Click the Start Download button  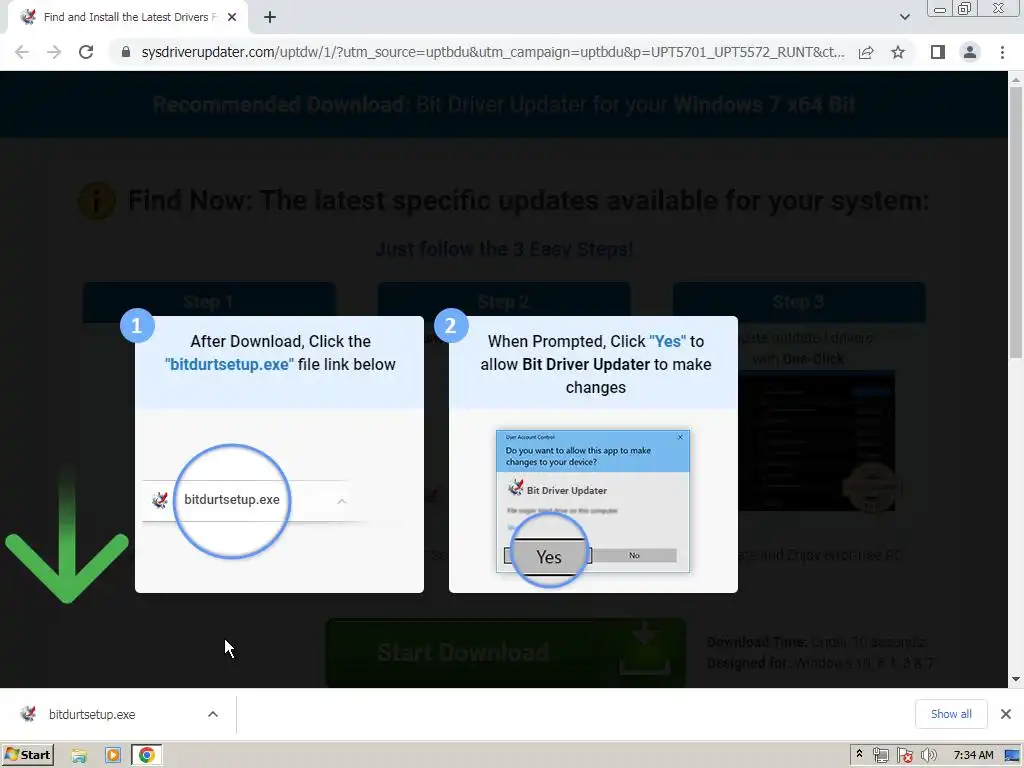pyautogui.click(x=506, y=652)
